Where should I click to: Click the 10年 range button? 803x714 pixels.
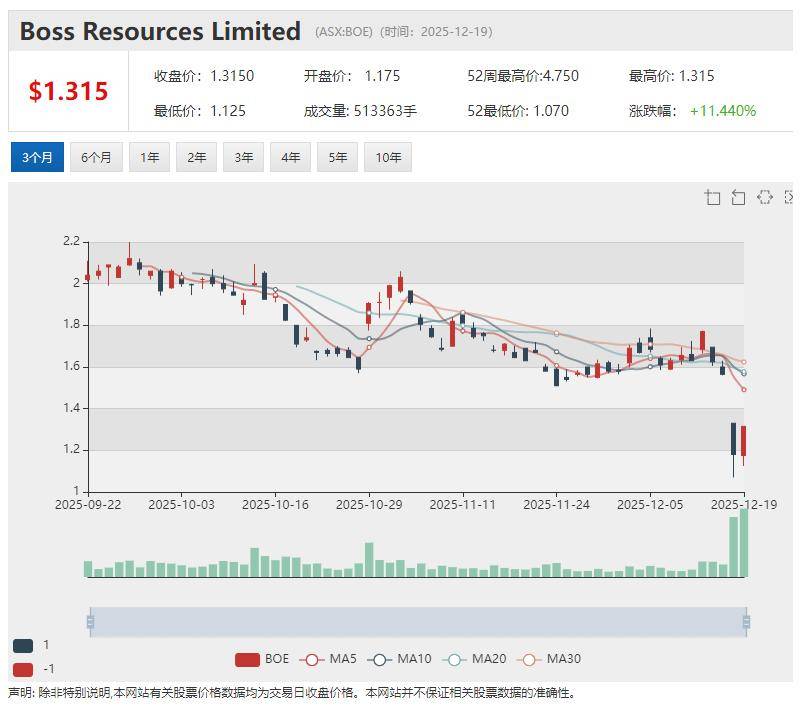(388, 158)
